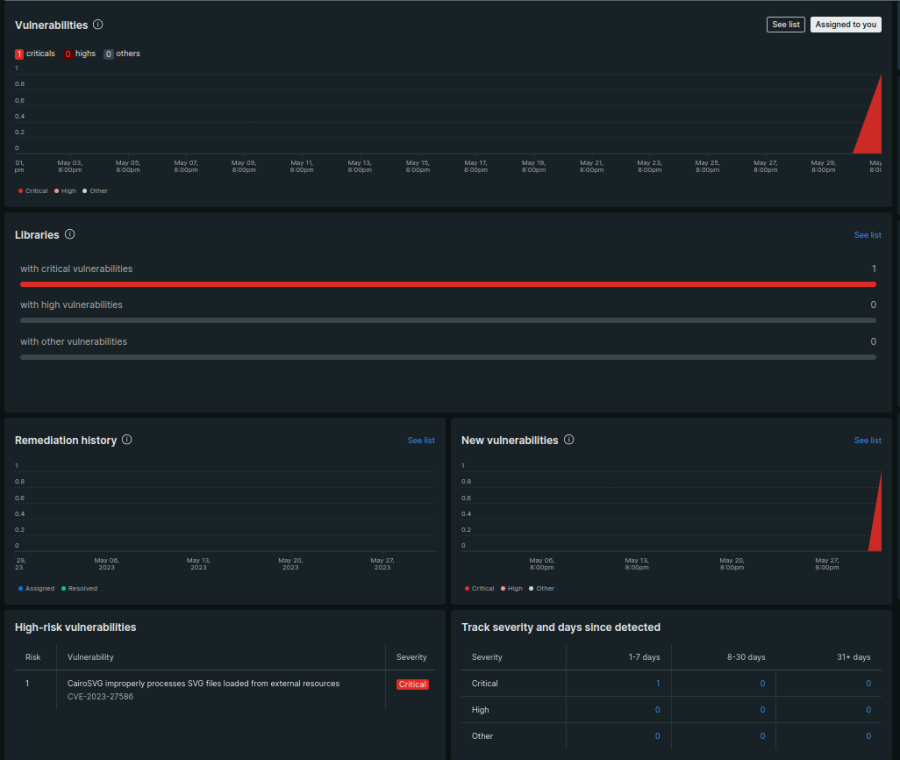Viewport: 900px width, 760px height.
Task: Click the 31+ days column header
Action: click(x=853, y=657)
